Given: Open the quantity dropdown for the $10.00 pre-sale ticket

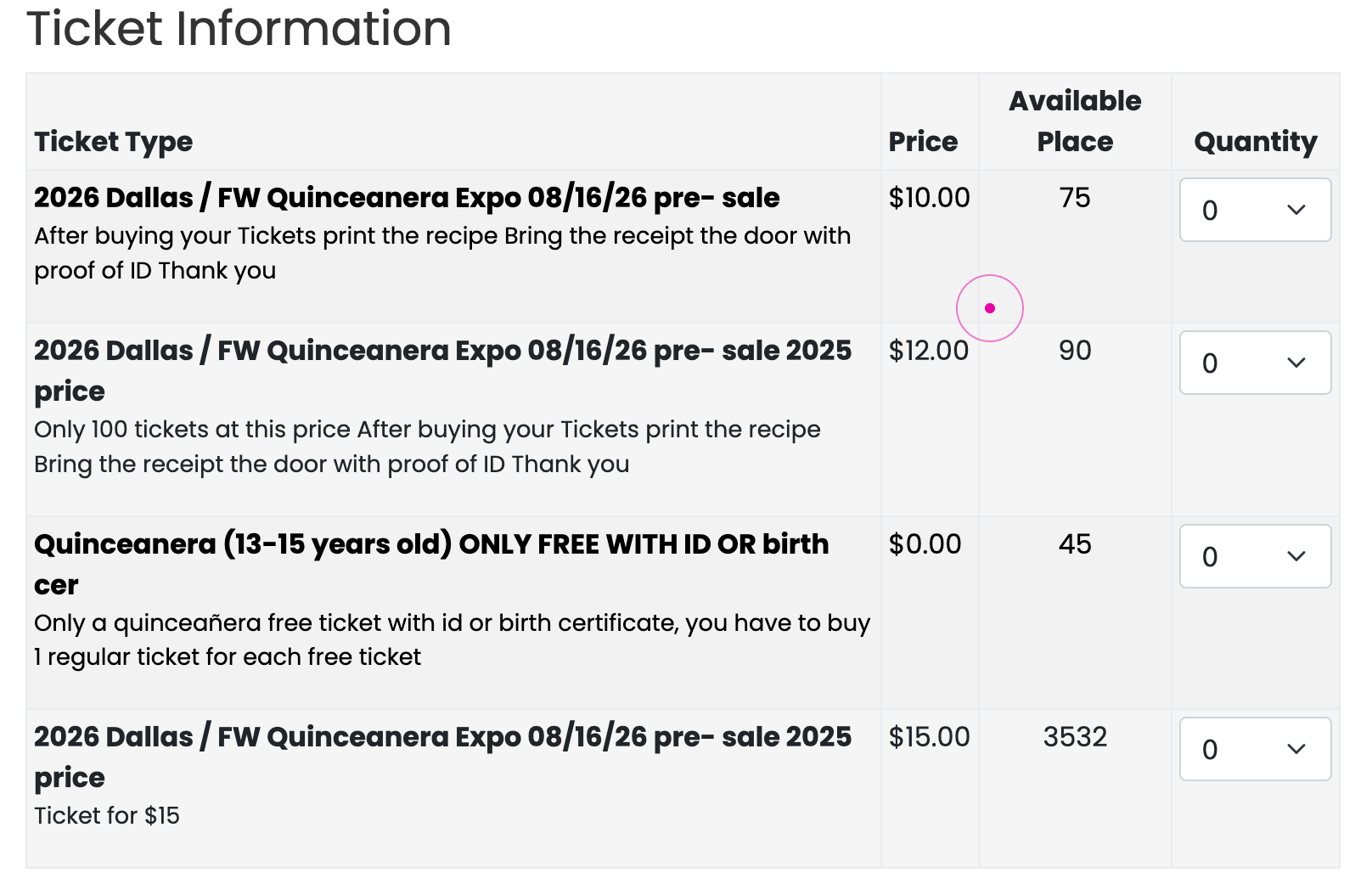Looking at the screenshot, I should pyautogui.click(x=1255, y=210).
